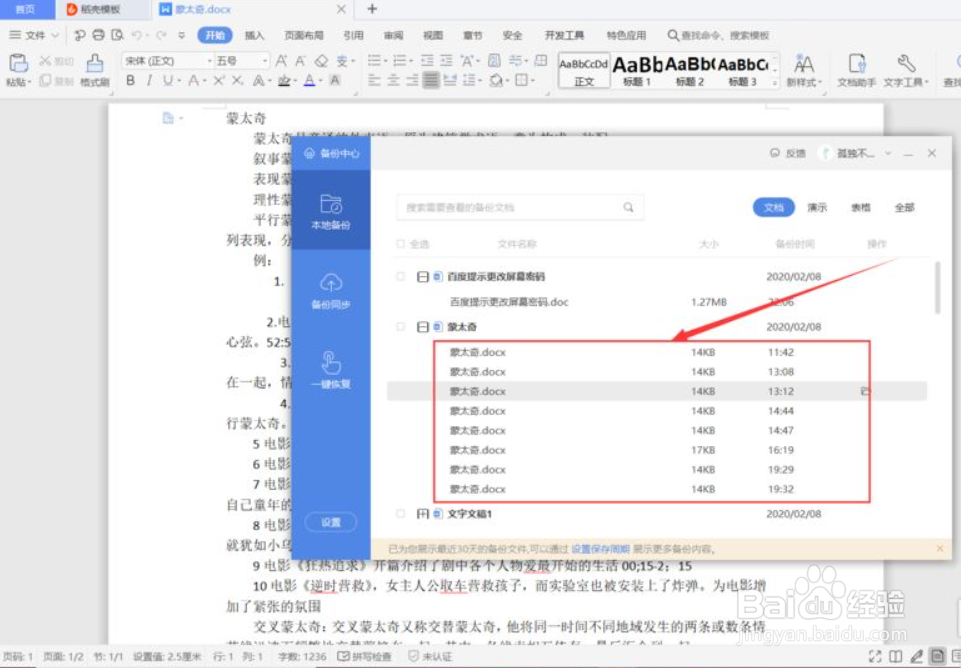961x668 pixels.
Task: Click the undo arrow icon
Action: [137, 36]
